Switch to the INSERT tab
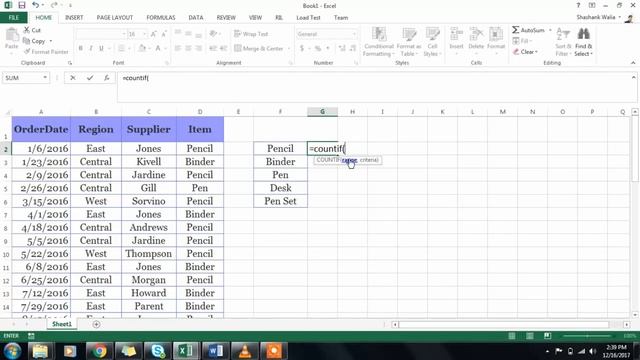 pos(74,18)
